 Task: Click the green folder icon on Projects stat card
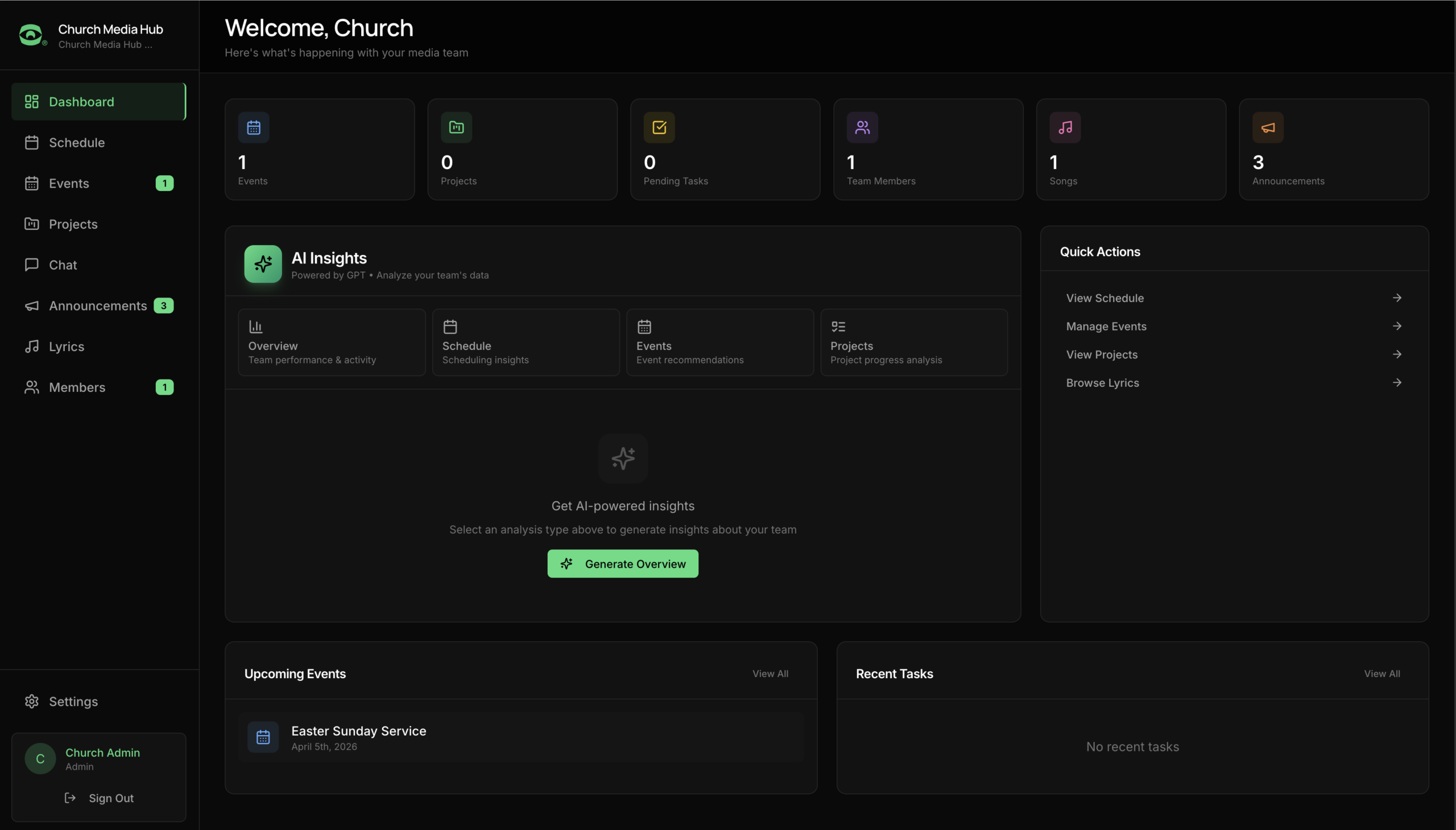pos(457,127)
